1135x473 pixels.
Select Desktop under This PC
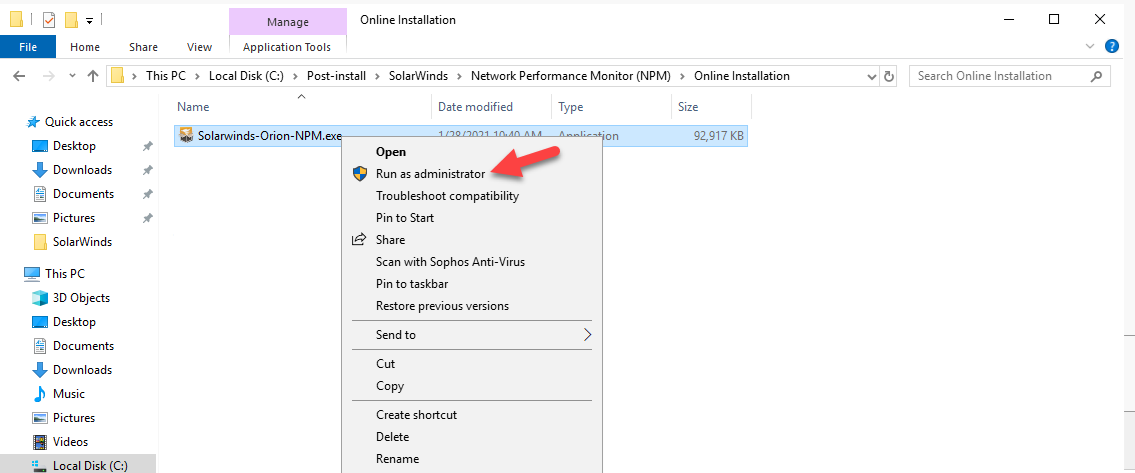74,322
